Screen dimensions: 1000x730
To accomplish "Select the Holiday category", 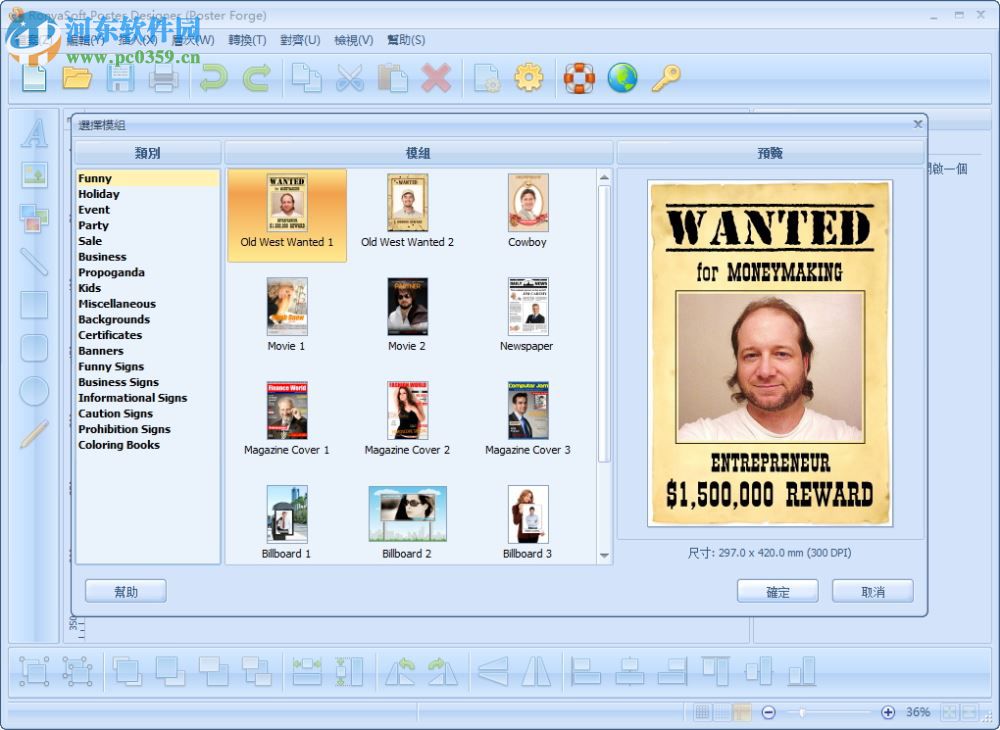I will pos(99,194).
